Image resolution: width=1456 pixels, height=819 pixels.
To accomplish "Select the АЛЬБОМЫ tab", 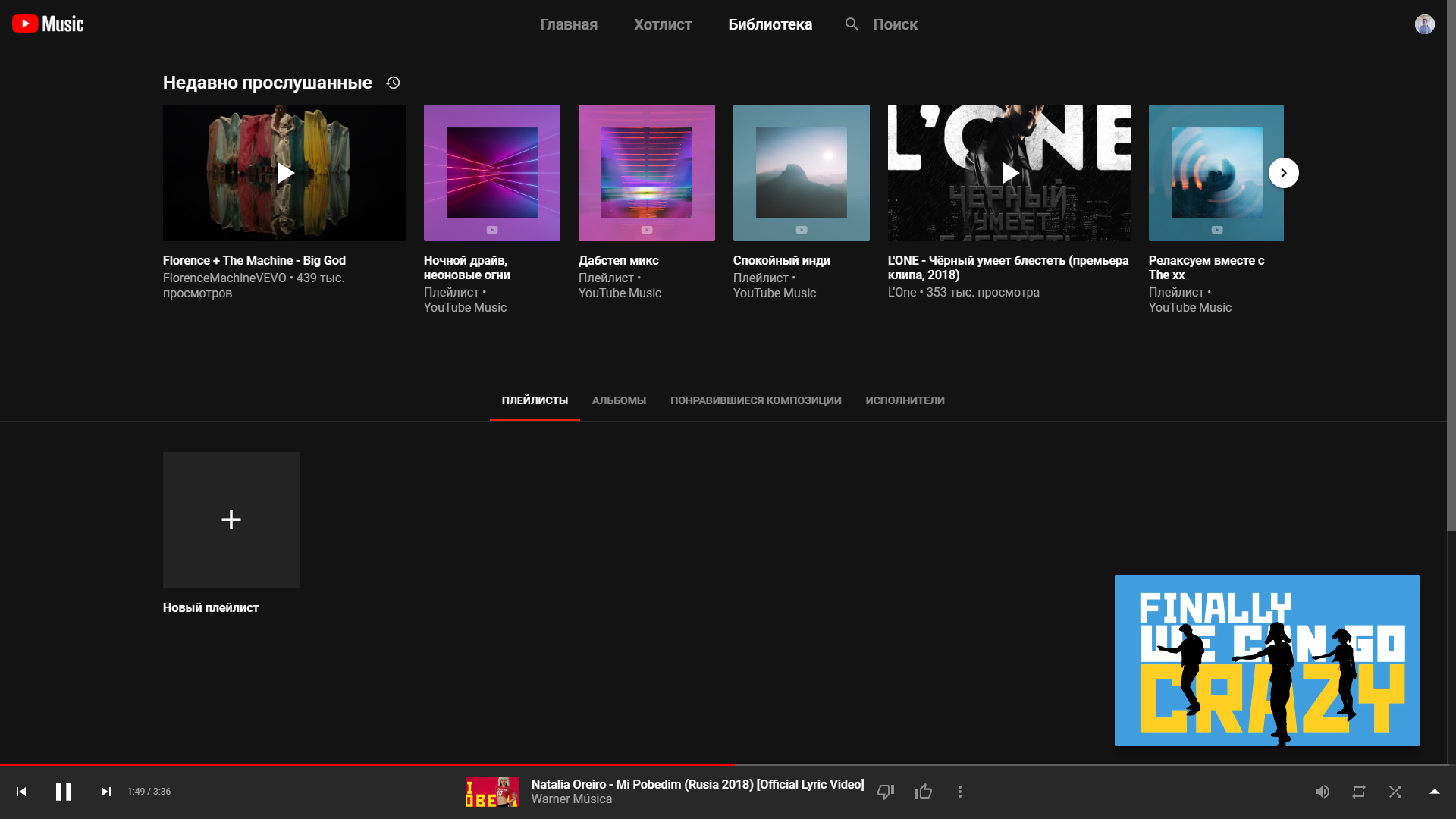I will [x=619, y=400].
